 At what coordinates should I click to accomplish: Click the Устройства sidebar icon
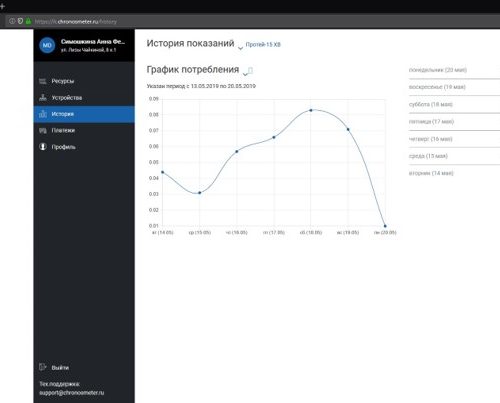[43, 98]
